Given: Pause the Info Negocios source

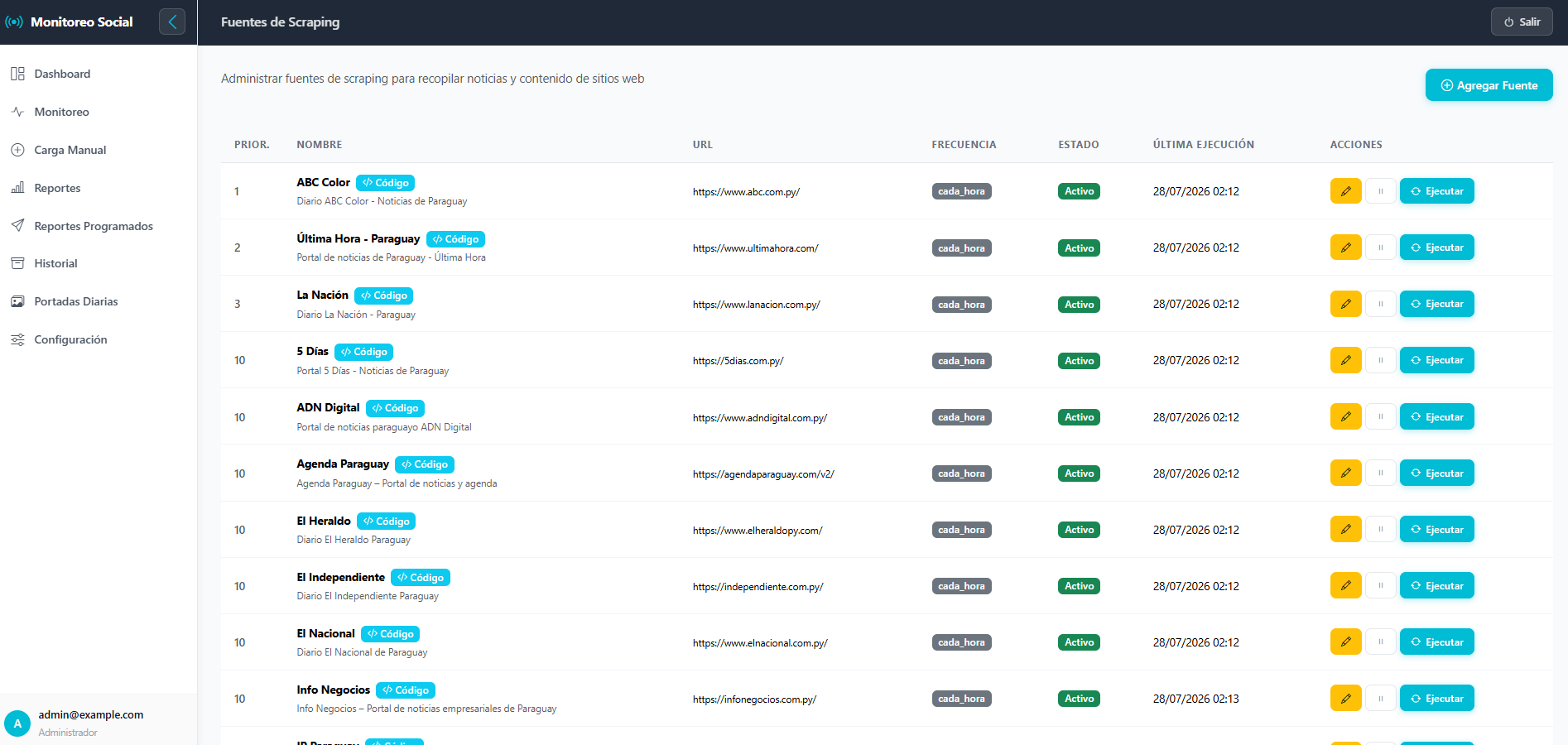Looking at the screenshot, I should 1381,698.
